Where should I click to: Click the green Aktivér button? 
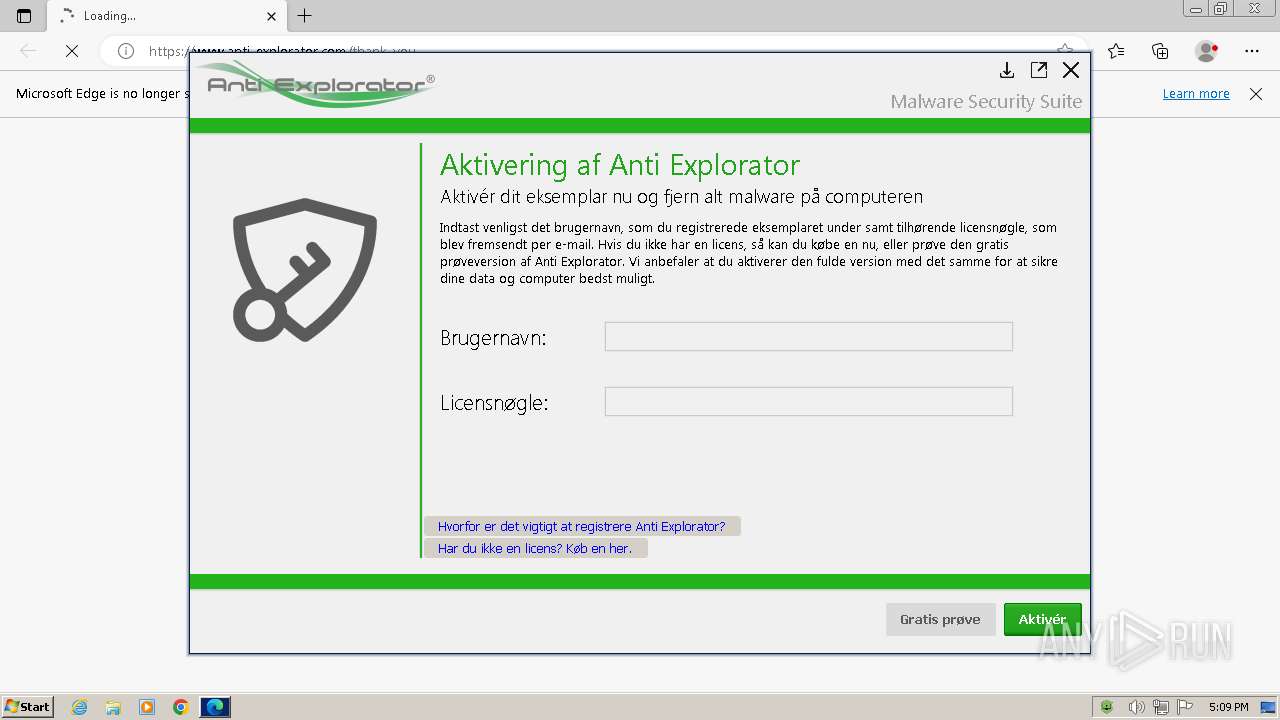1042,619
